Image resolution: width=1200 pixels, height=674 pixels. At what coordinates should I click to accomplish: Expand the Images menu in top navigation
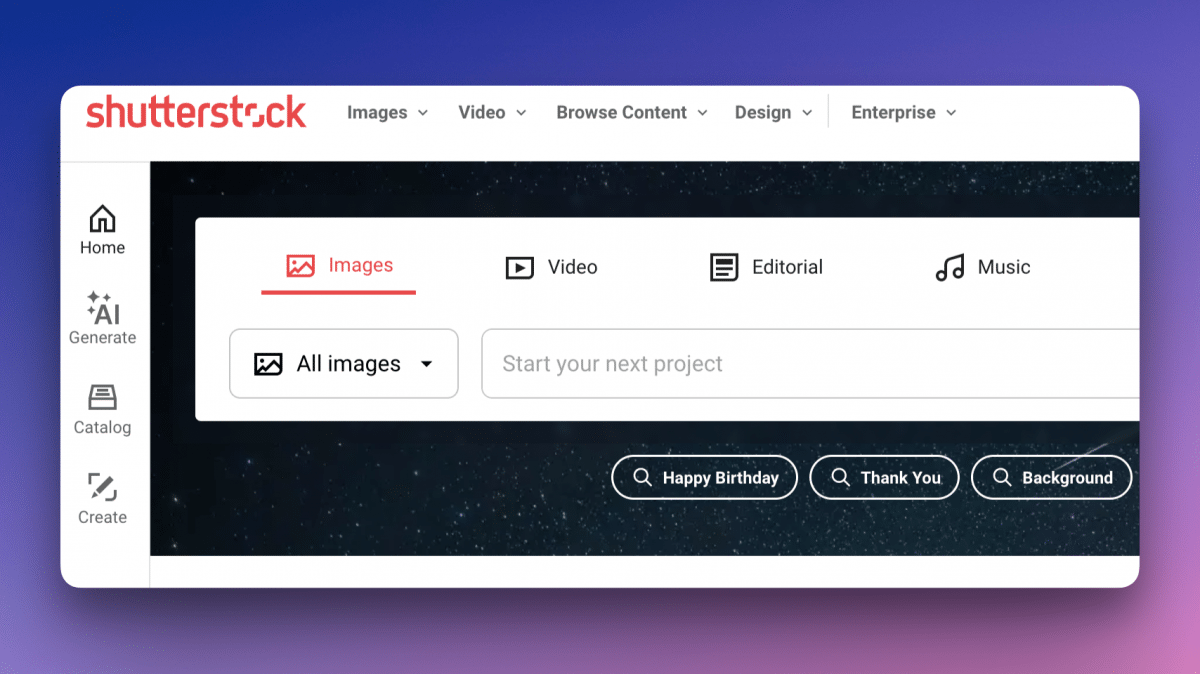(387, 113)
